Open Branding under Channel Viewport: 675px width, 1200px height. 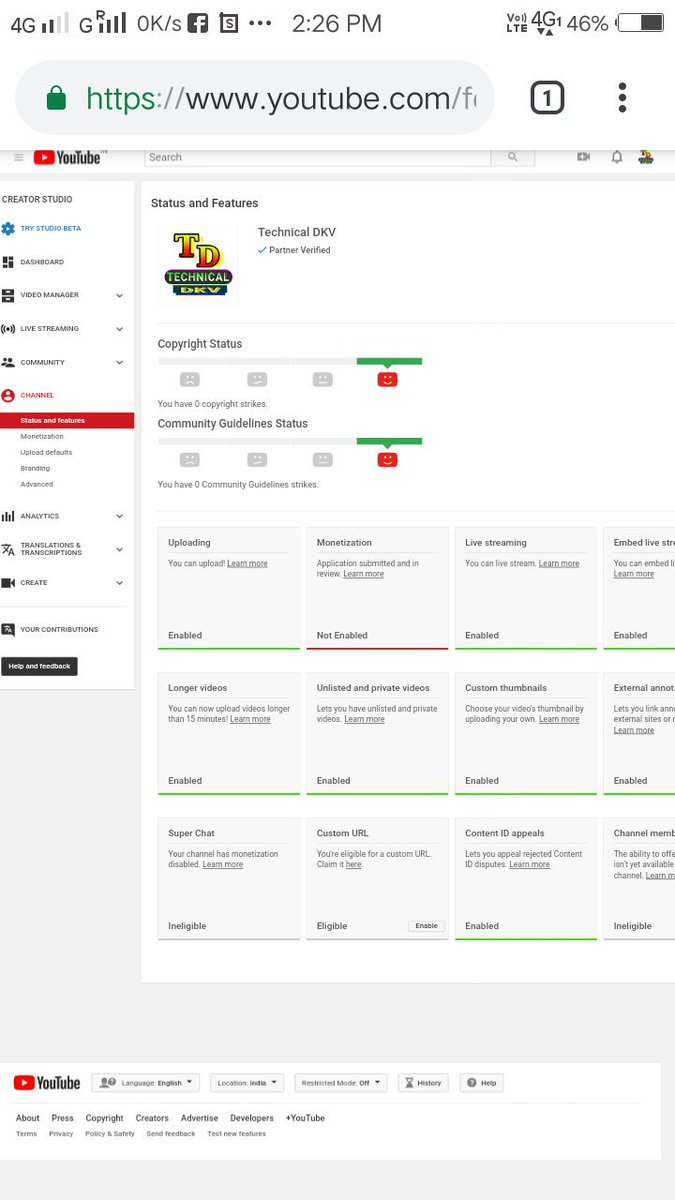coord(35,468)
